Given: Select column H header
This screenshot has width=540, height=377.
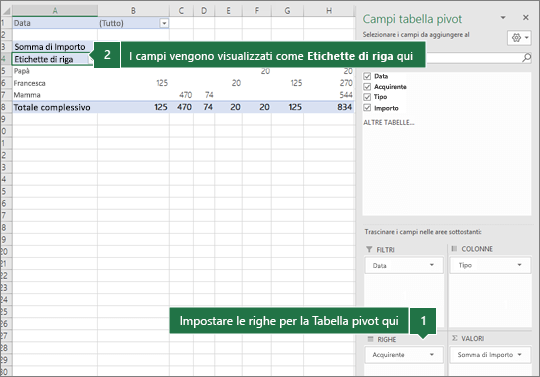Looking at the screenshot, I should pos(329,11).
